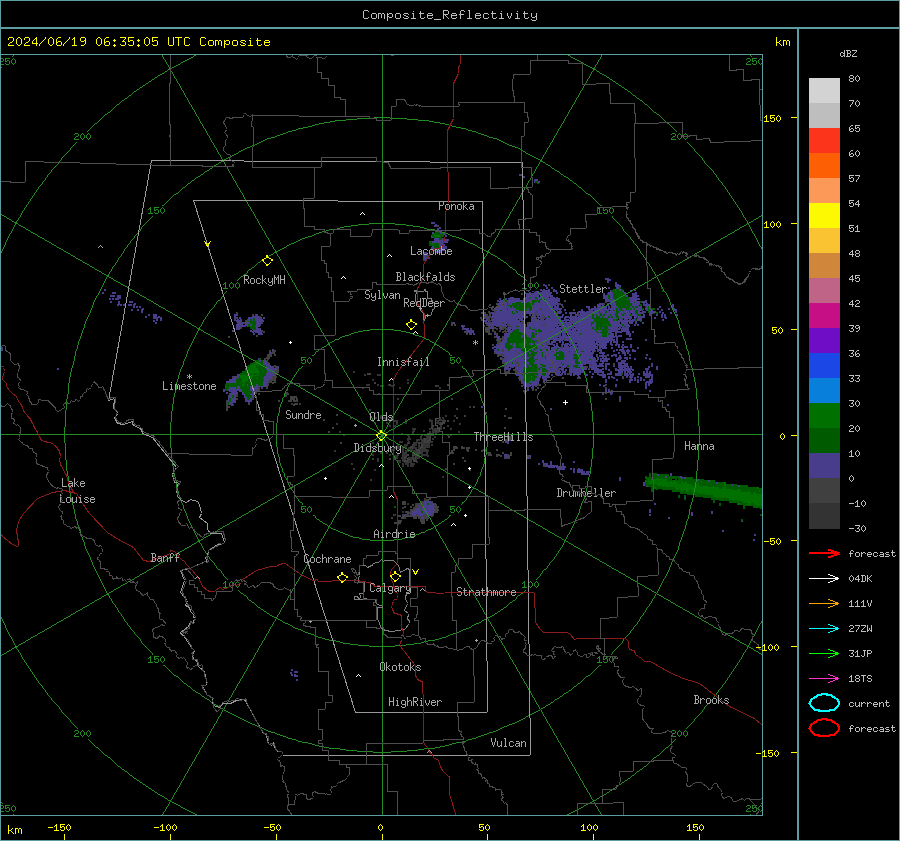Click the red forecast ellipse icon
900x841 pixels.
tap(824, 728)
